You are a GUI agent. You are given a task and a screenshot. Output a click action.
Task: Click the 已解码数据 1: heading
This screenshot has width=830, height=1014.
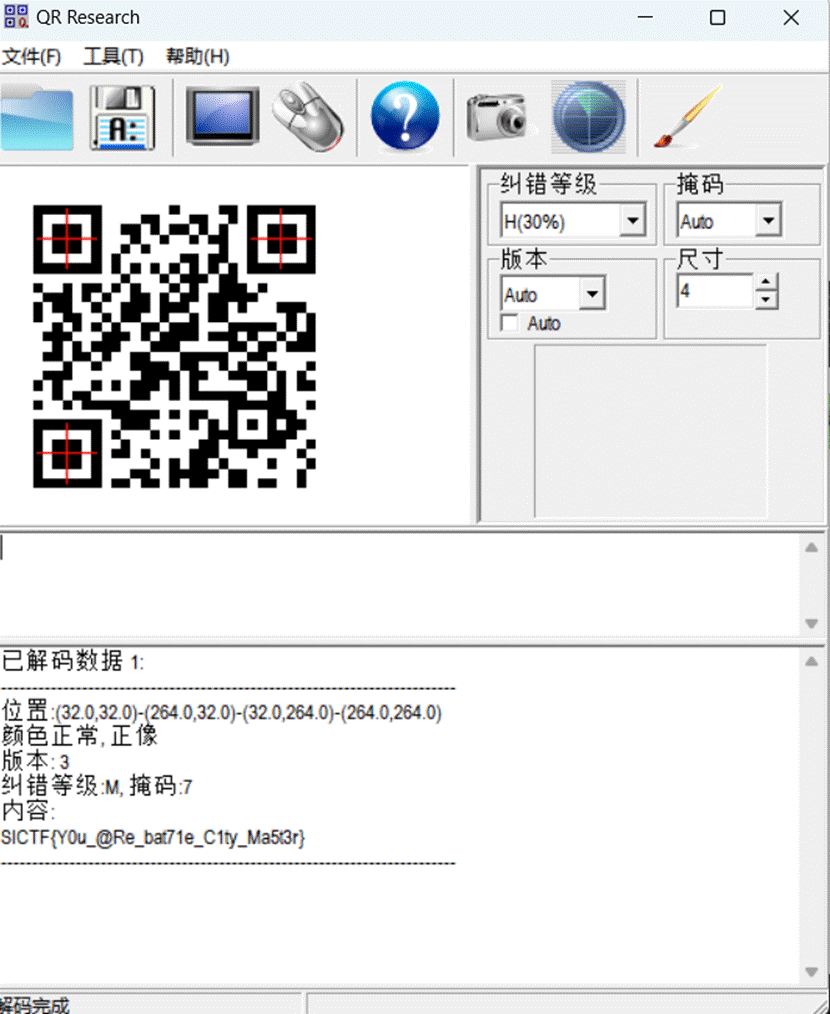coord(72,662)
